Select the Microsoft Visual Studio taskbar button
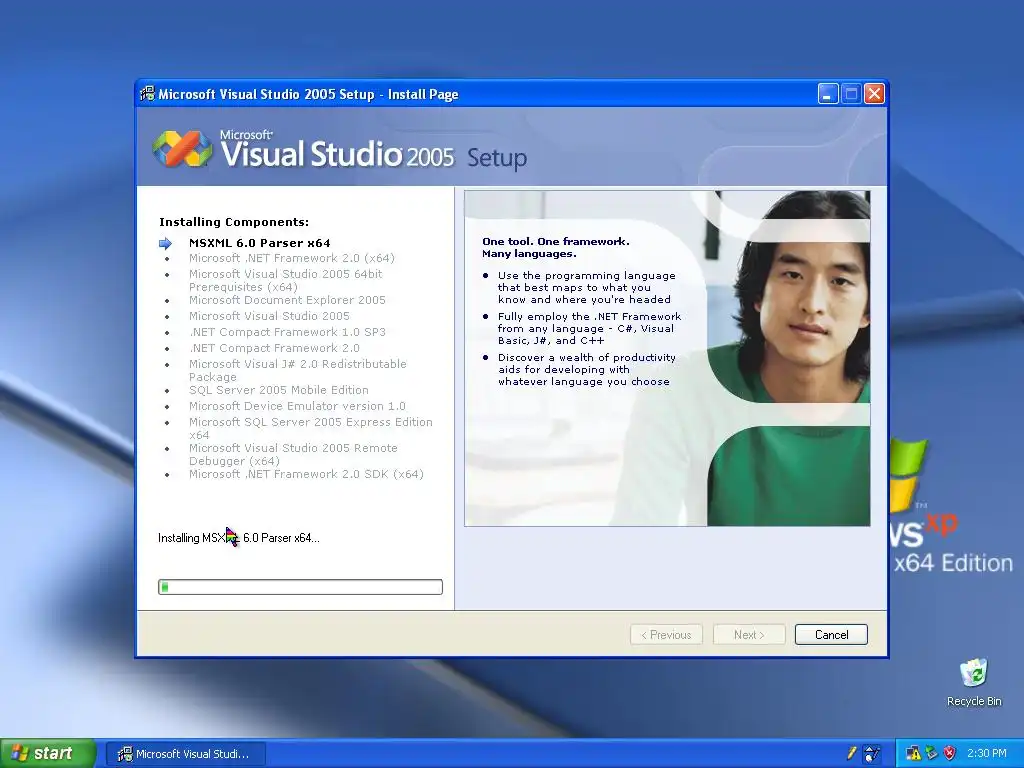 tap(185, 754)
